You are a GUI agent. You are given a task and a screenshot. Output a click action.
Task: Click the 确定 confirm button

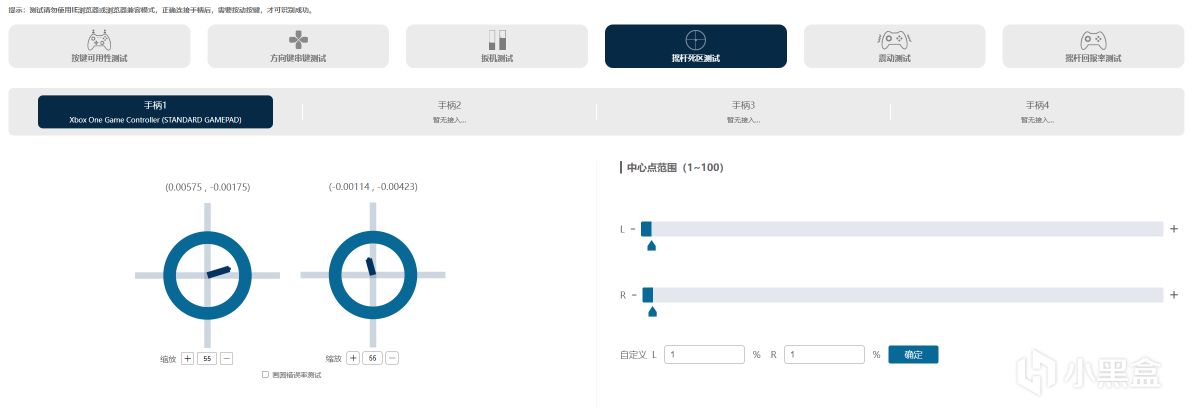click(913, 354)
